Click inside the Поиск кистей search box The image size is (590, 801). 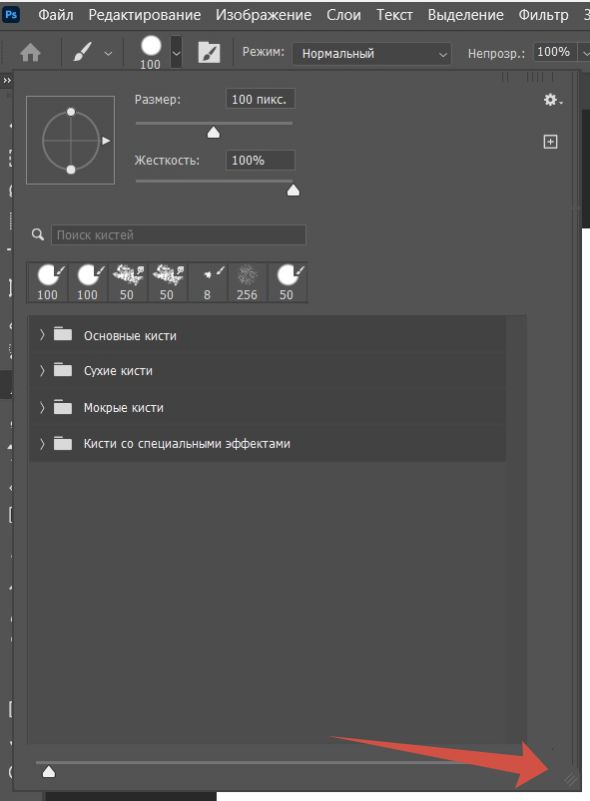pos(178,235)
